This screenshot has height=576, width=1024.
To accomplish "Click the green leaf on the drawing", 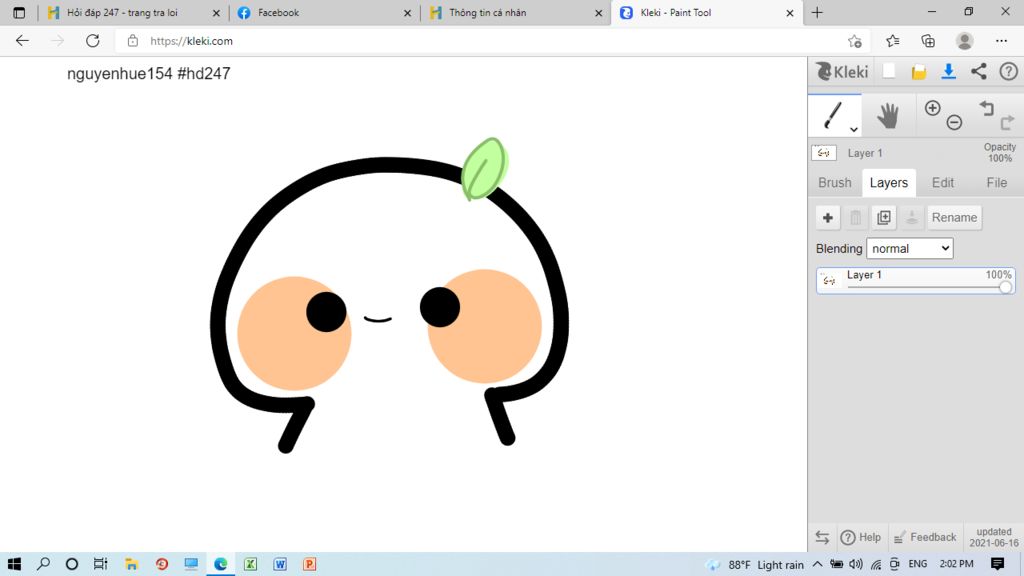I will tap(484, 168).
